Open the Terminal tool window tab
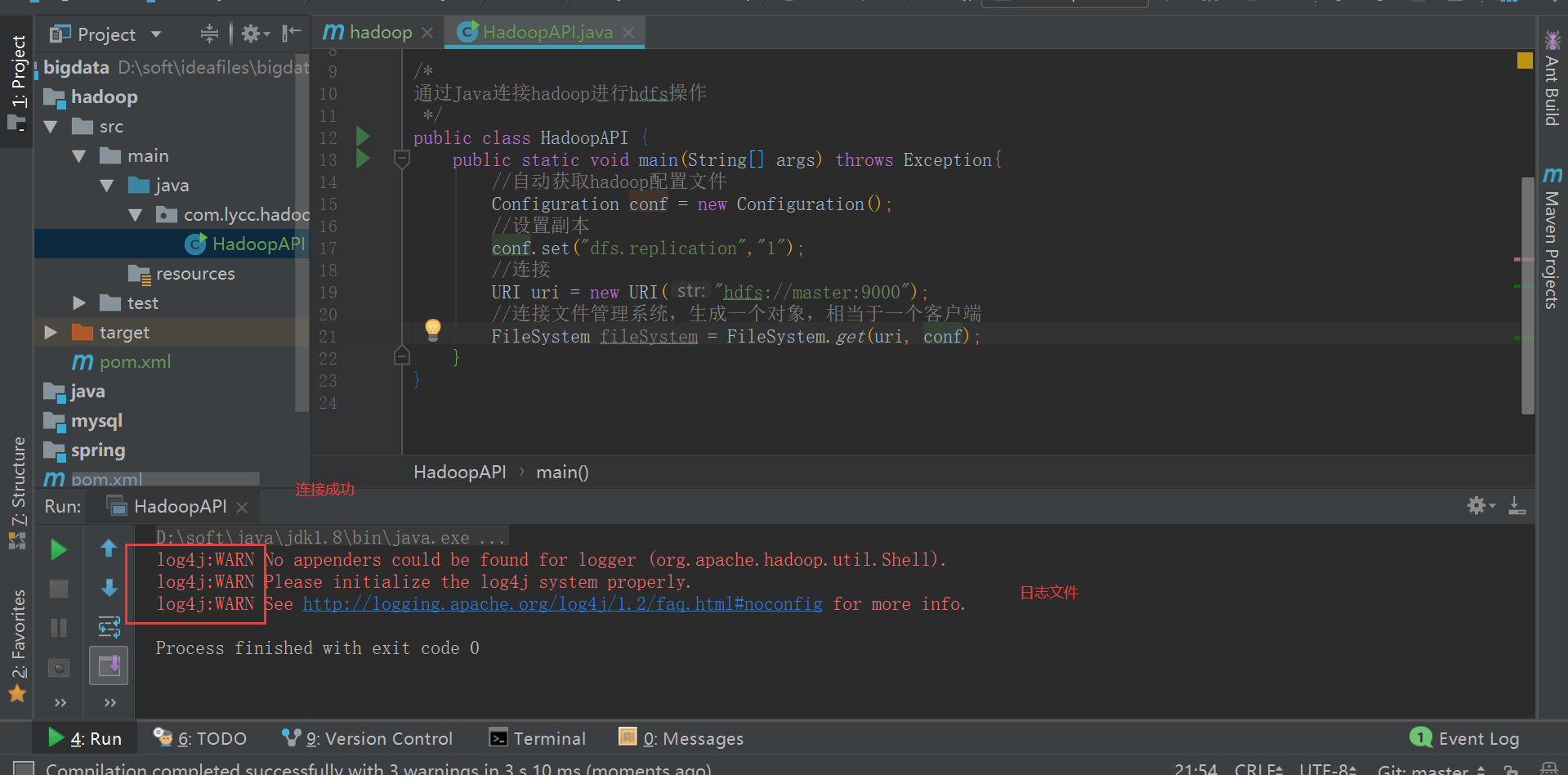 (537, 738)
